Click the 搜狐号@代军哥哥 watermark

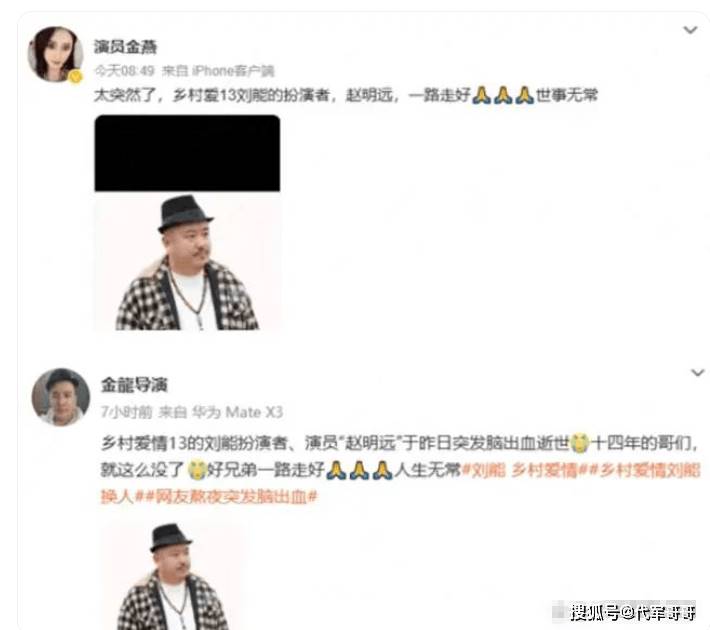click(x=632, y=612)
